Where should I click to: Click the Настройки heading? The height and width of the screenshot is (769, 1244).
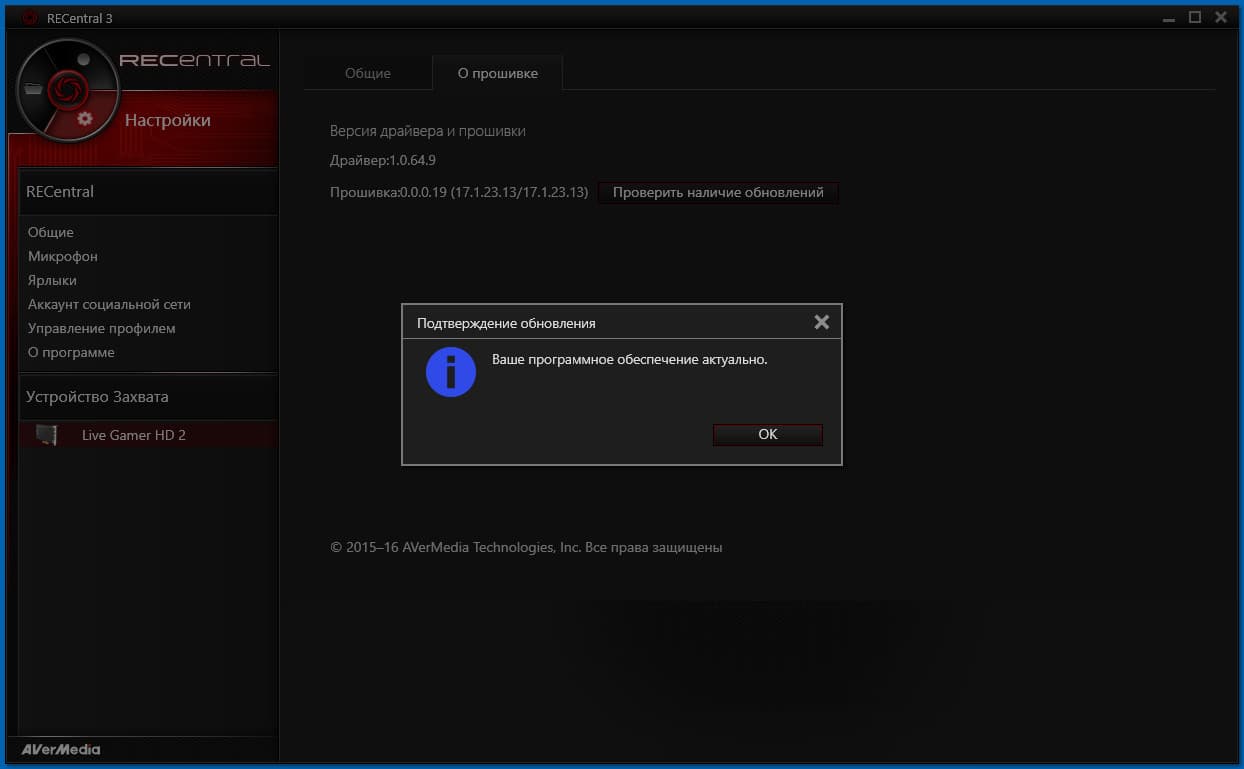pyautogui.click(x=168, y=120)
